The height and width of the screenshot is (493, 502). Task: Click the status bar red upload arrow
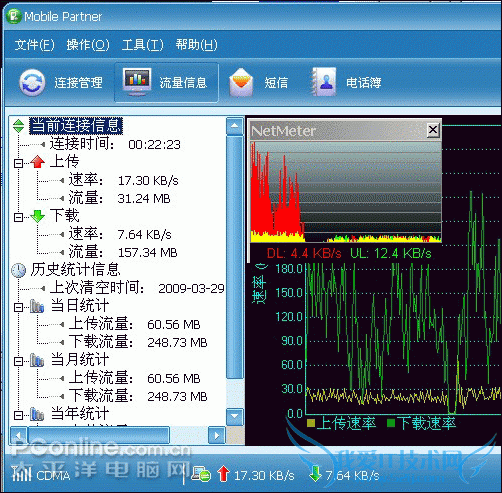[223, 474]
